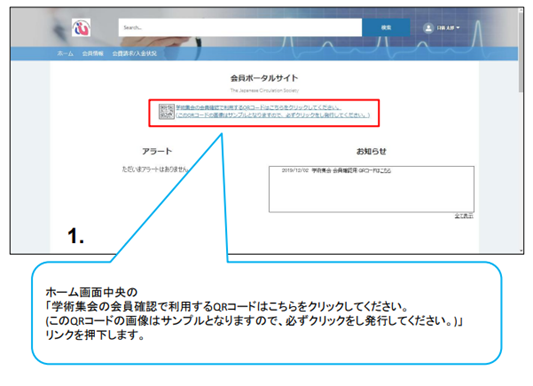
Task: Click the vertical scrollbar thumb
Action: [521, 51]
